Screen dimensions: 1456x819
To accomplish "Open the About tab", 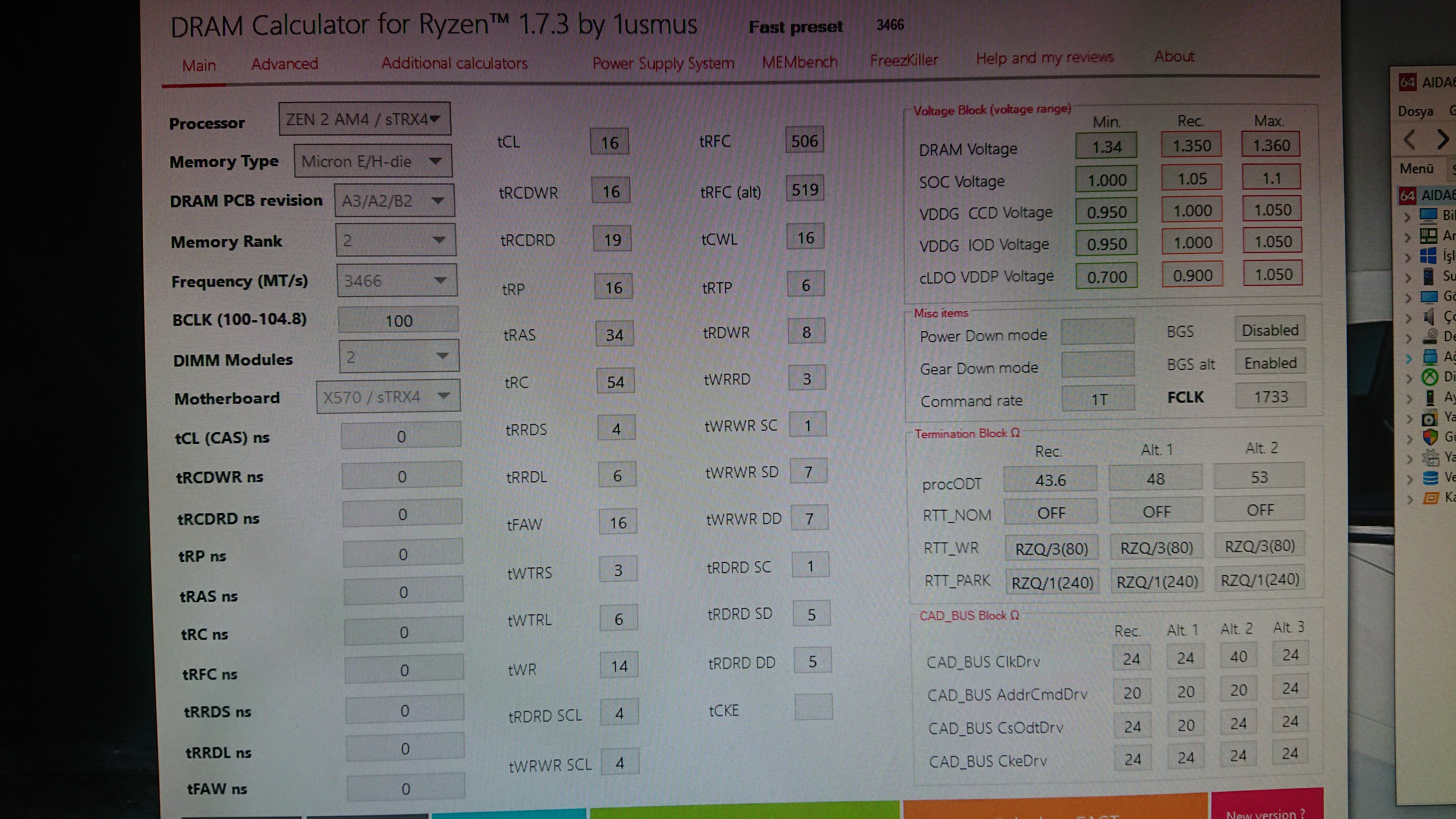I will tap(1174, 56).
